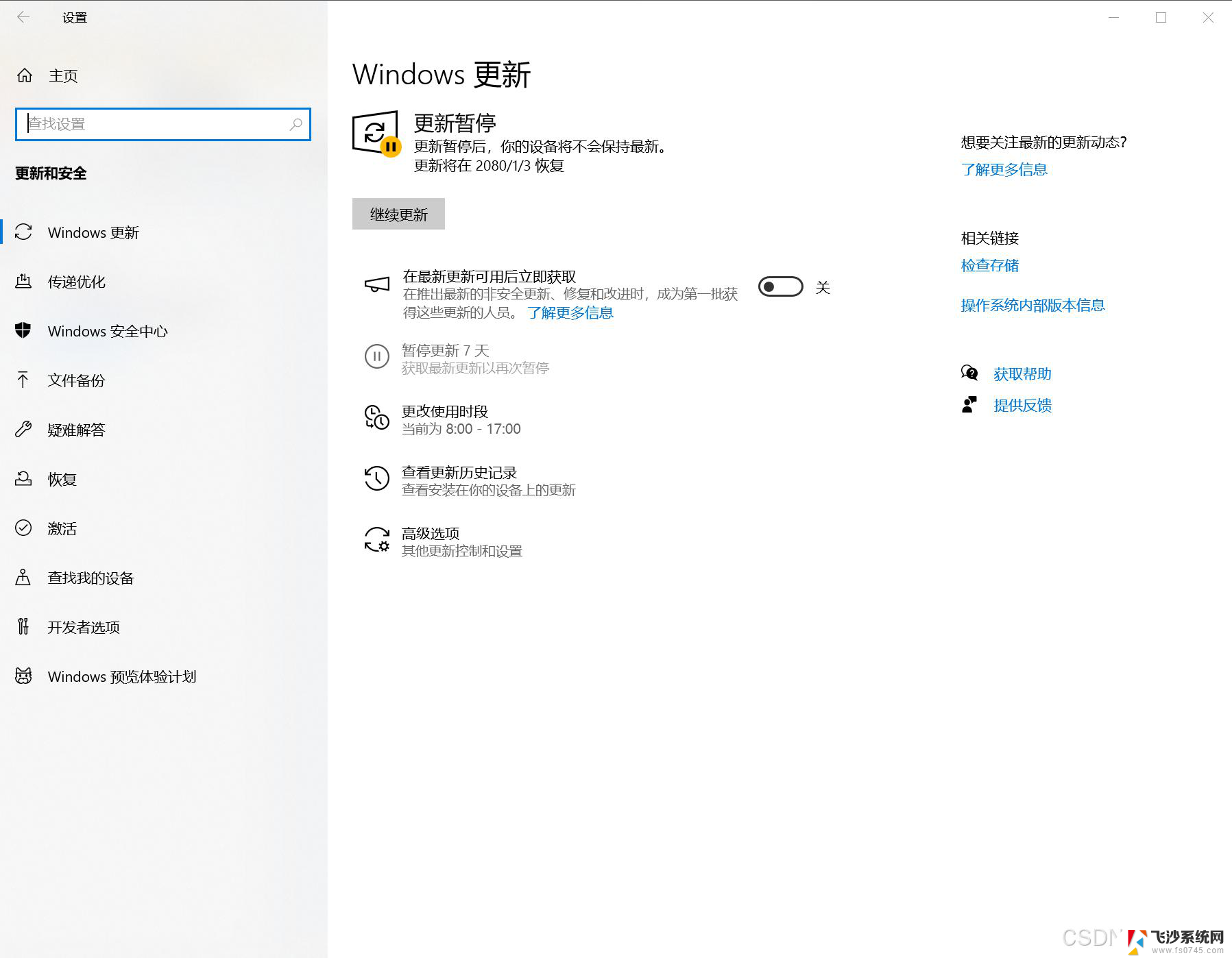Open Windows 安全中心 section
Viewport: 1232px width, 958px height.
point(164,331)
